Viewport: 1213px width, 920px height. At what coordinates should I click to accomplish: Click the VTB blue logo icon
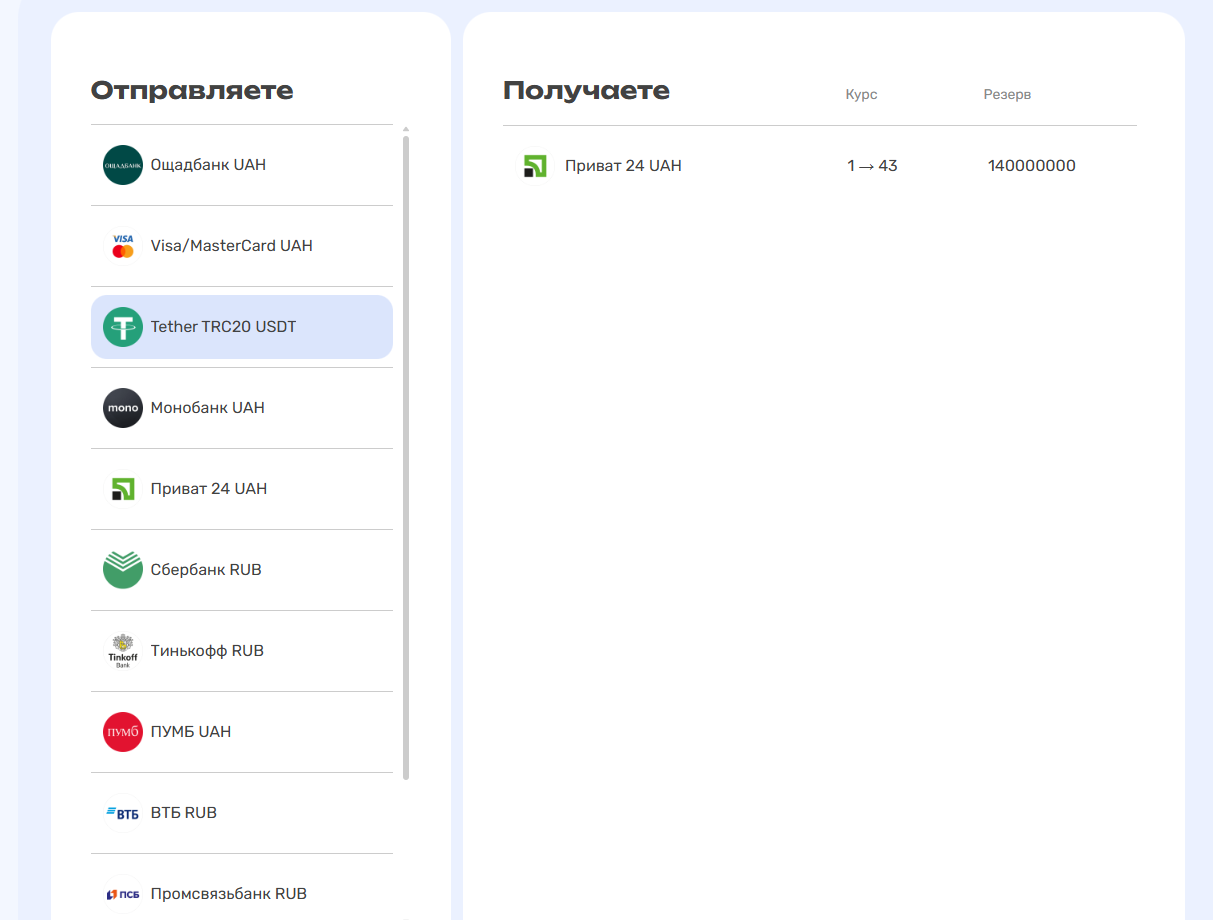(x=123, y=813)
